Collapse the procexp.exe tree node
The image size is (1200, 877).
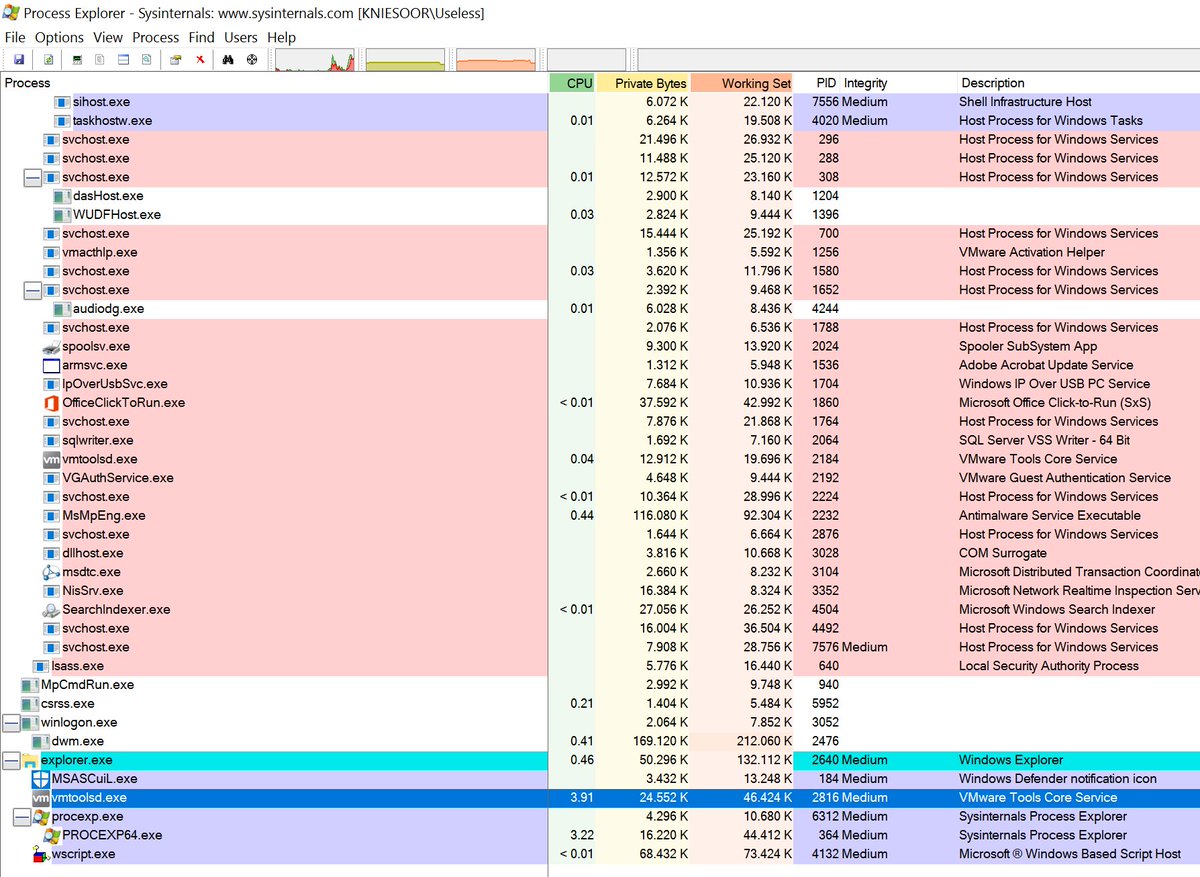pos(21,817)
